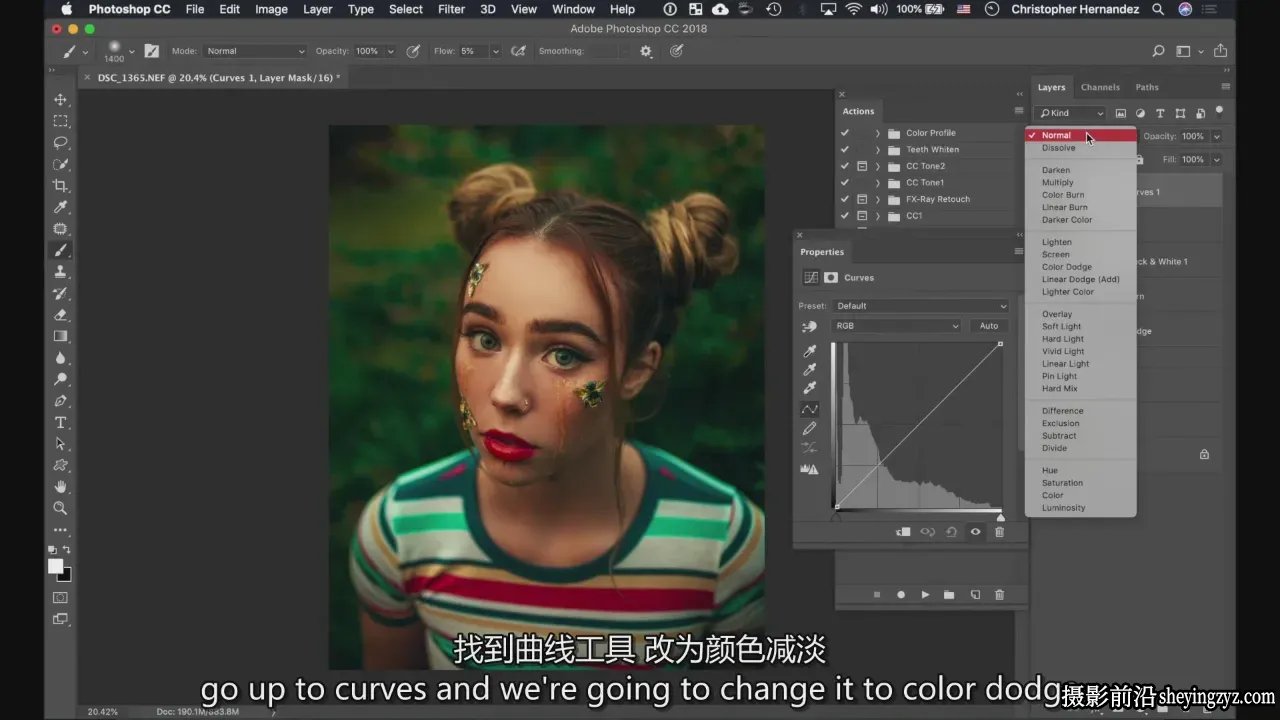Open the Filter menu

452,9
